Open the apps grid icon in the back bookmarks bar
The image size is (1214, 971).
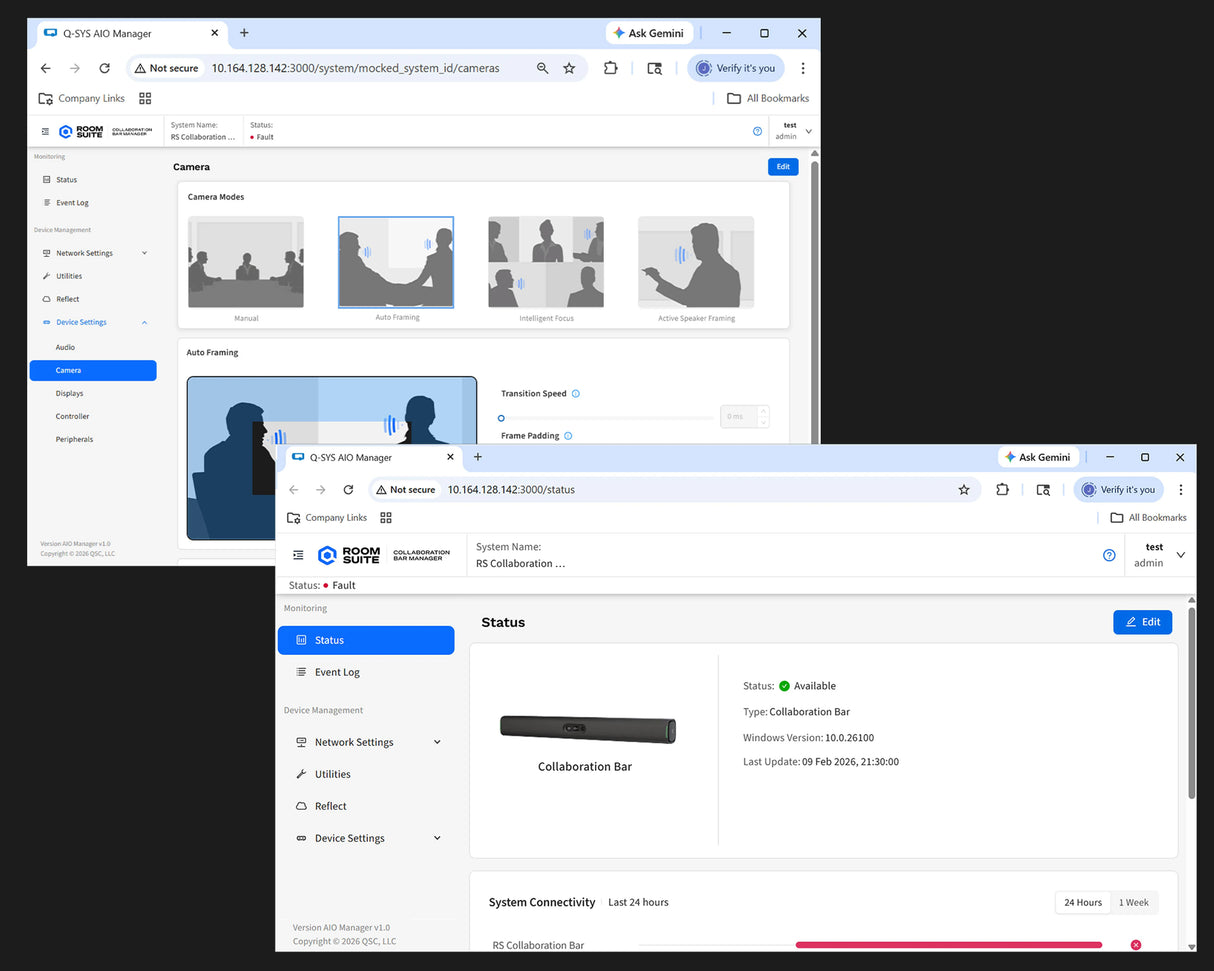(x=145, y=98)
